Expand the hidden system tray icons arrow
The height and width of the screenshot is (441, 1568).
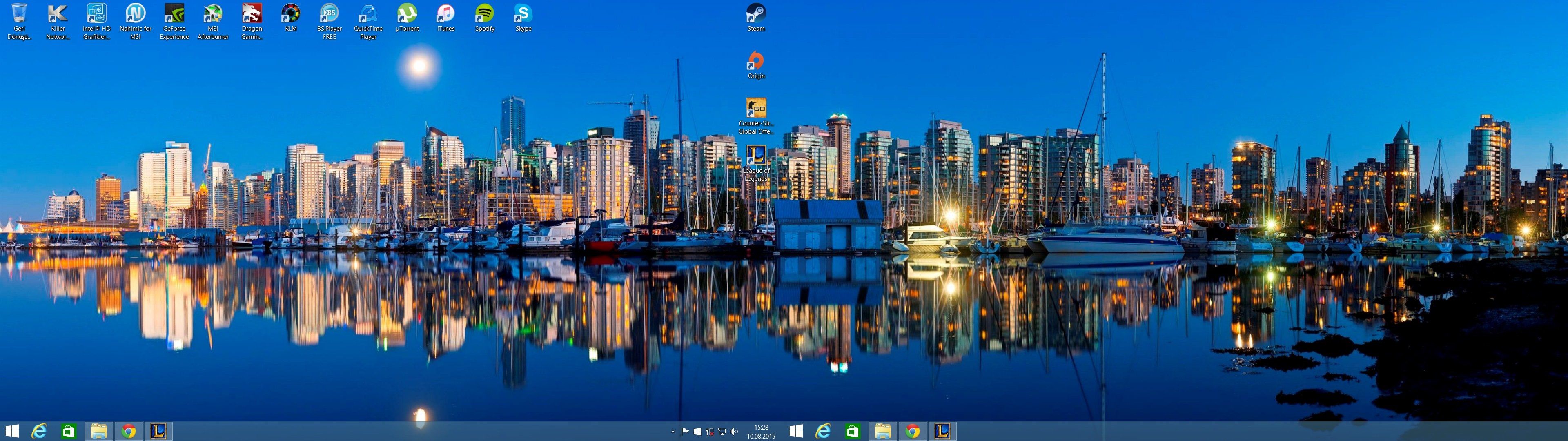tap(673, 432)
